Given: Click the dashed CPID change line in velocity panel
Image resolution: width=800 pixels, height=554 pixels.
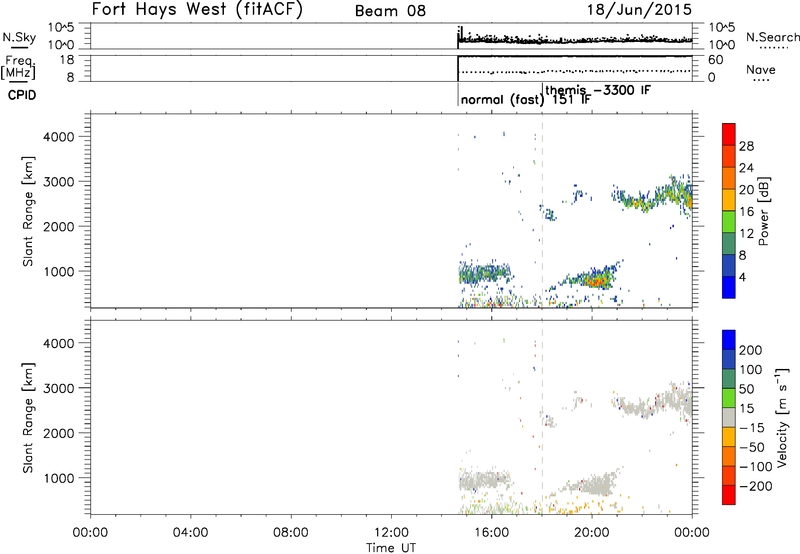Looking at the screenshot, I should pos(542,417).
